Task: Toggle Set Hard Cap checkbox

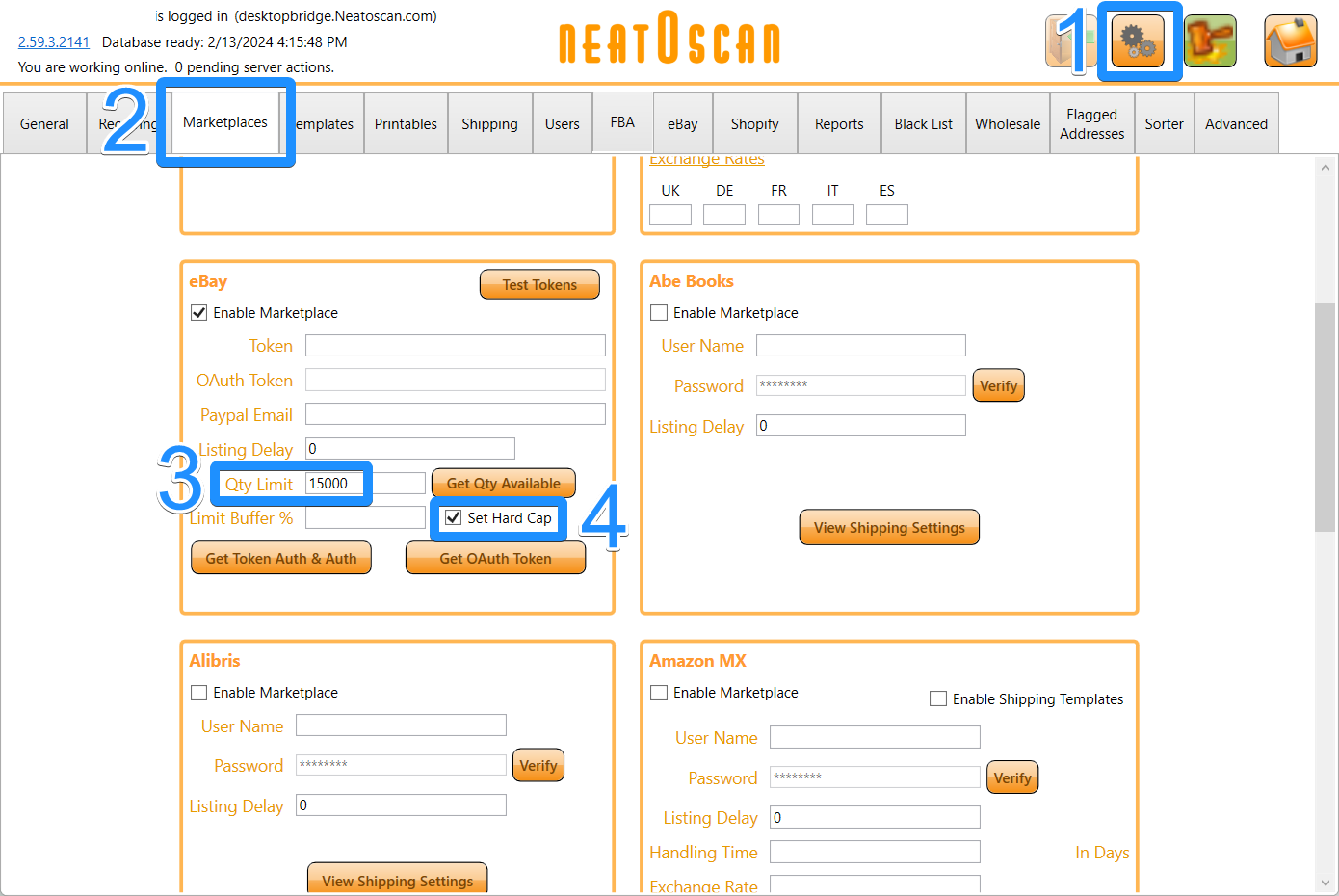Action: pos(454,517)
